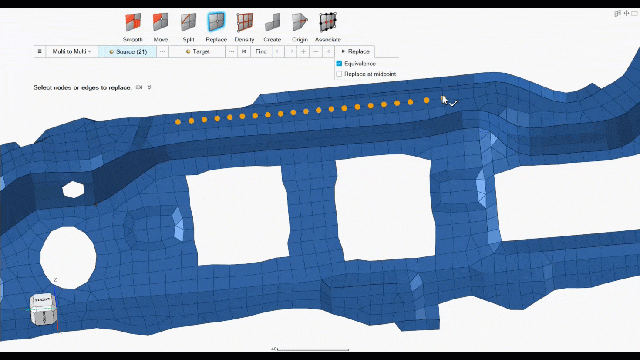Click the Find button in guide bar

261,51
